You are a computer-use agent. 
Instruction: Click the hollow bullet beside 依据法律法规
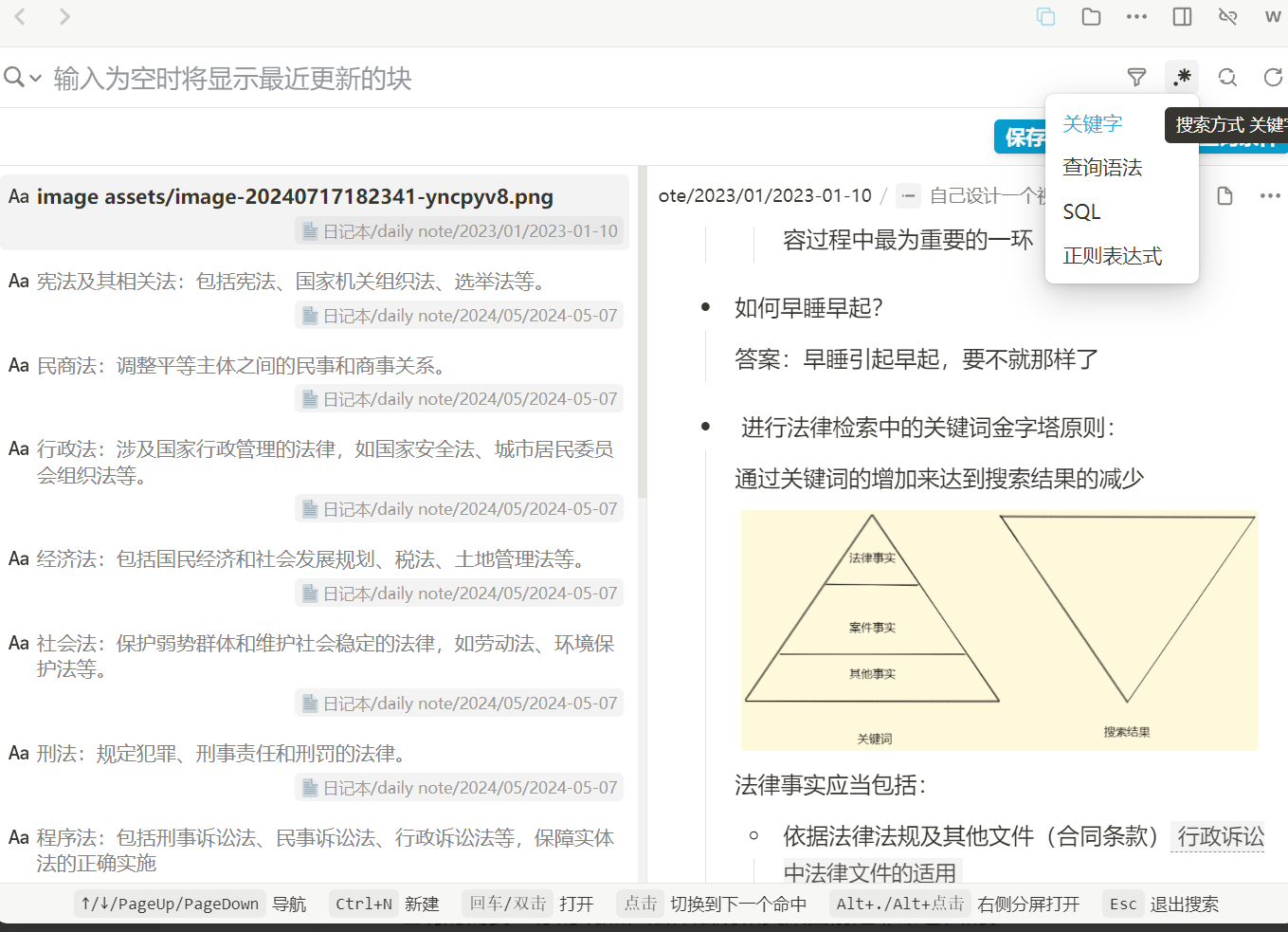pos(753,835)
